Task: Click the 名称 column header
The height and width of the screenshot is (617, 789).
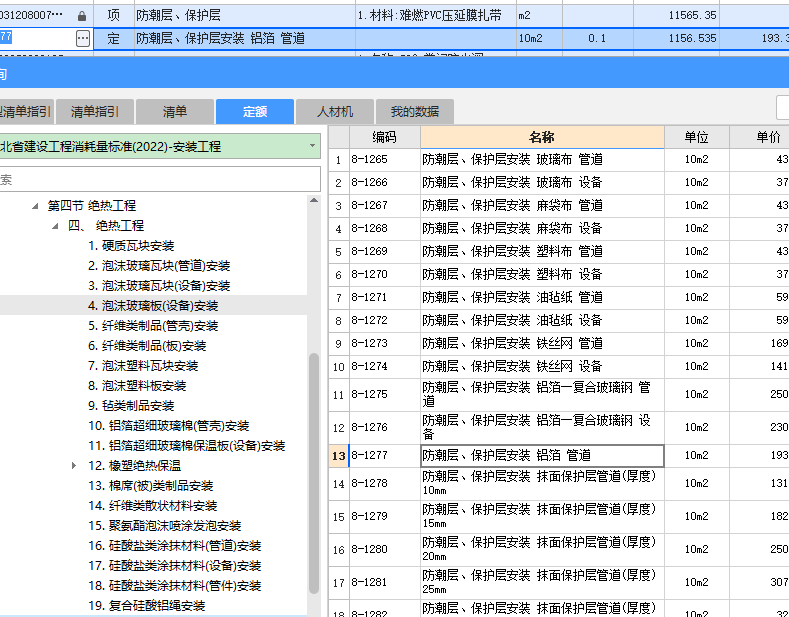Action: click(542, 137)
